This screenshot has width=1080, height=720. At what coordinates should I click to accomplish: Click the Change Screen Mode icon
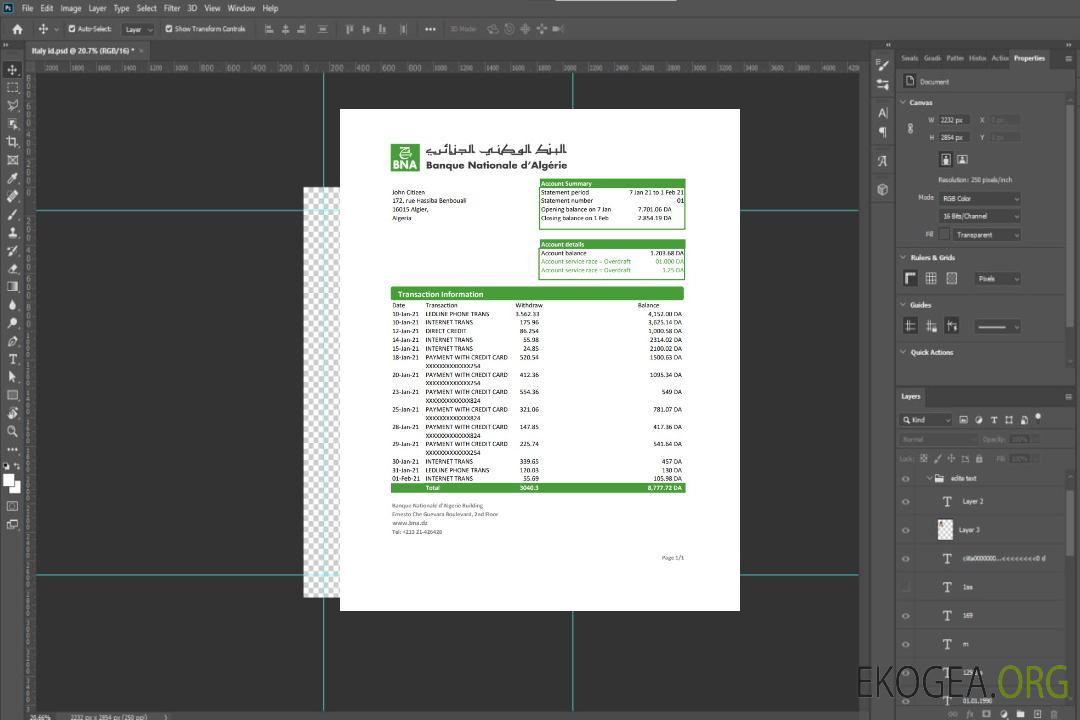12,524
